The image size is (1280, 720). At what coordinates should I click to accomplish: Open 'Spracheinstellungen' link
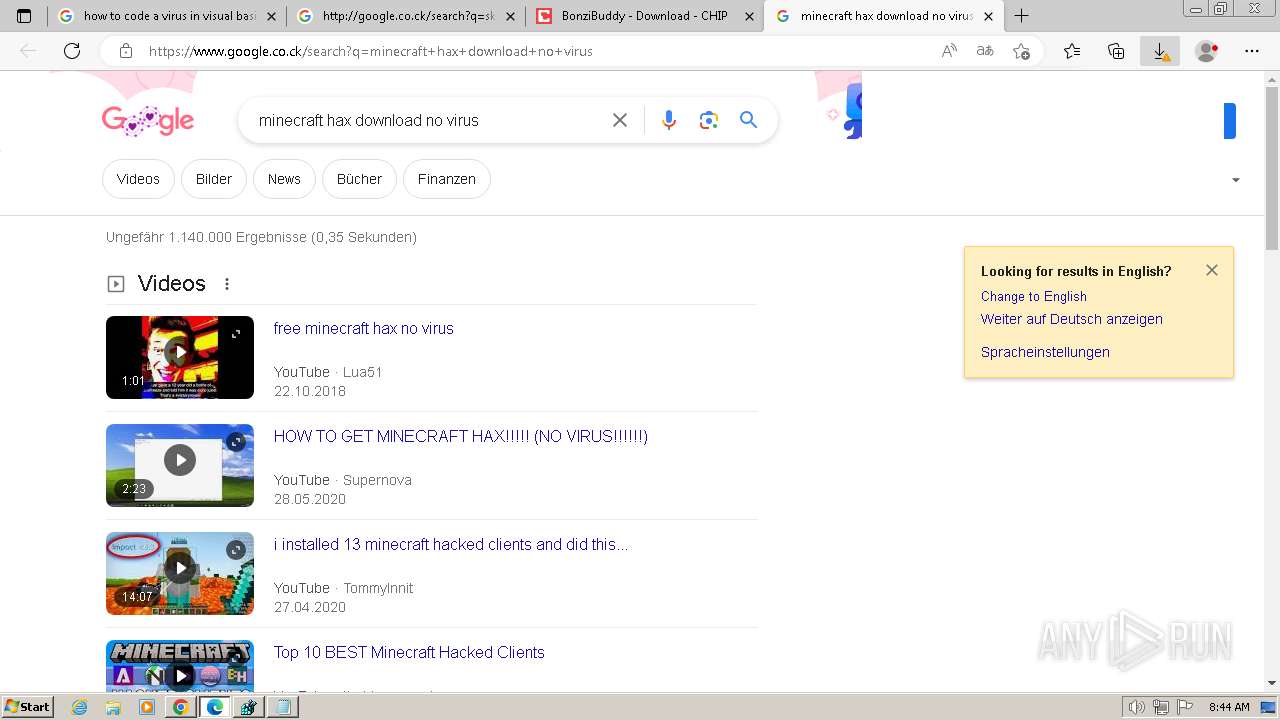(1045, 352)
